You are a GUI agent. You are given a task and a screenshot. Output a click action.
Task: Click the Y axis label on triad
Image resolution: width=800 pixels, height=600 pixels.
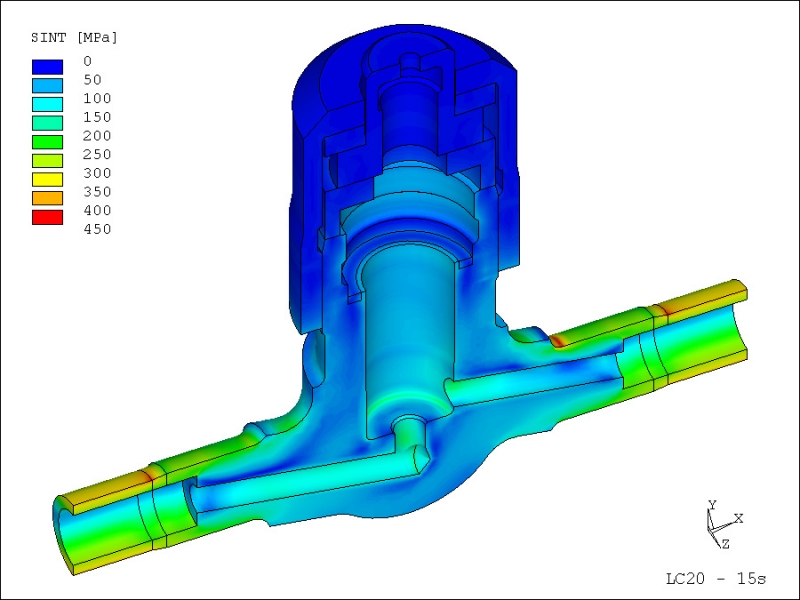click(x=713, y=505)
